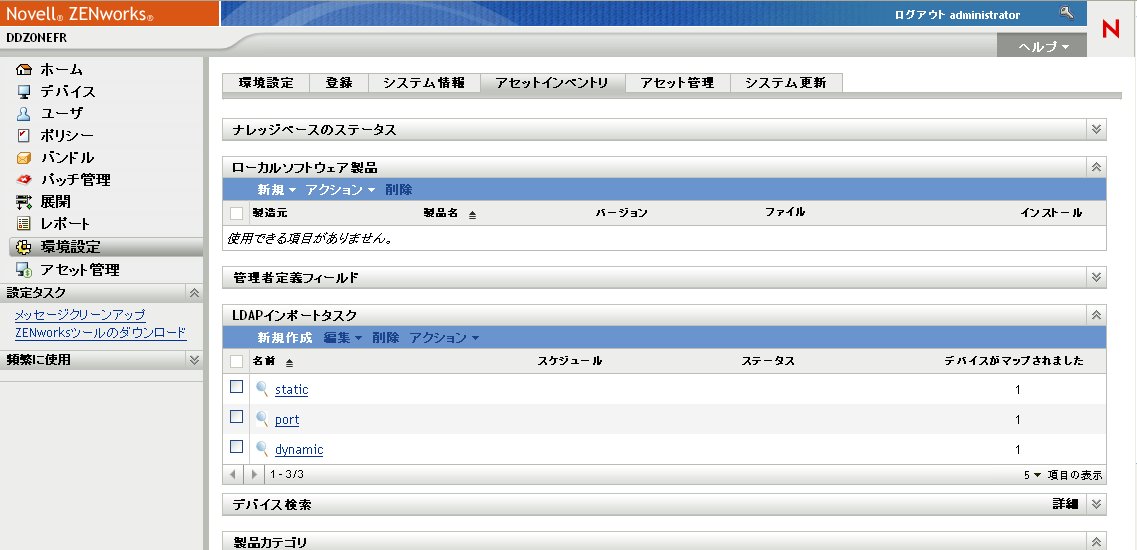Open the static LDAP task link
The height and width of the screenshot is (550, 1137).
click(x=292, y=390)
